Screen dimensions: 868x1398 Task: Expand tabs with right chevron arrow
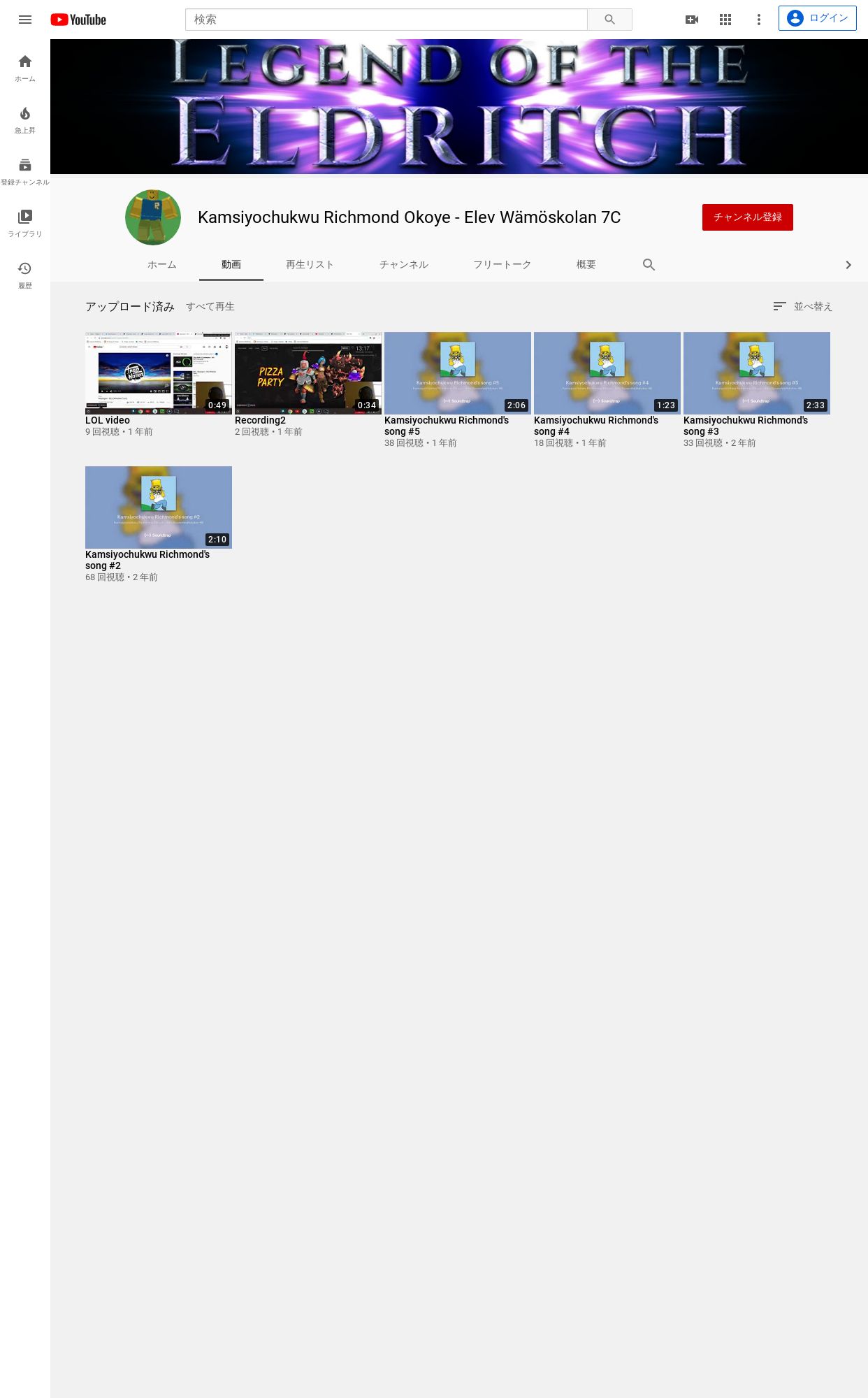click(848, 265)
